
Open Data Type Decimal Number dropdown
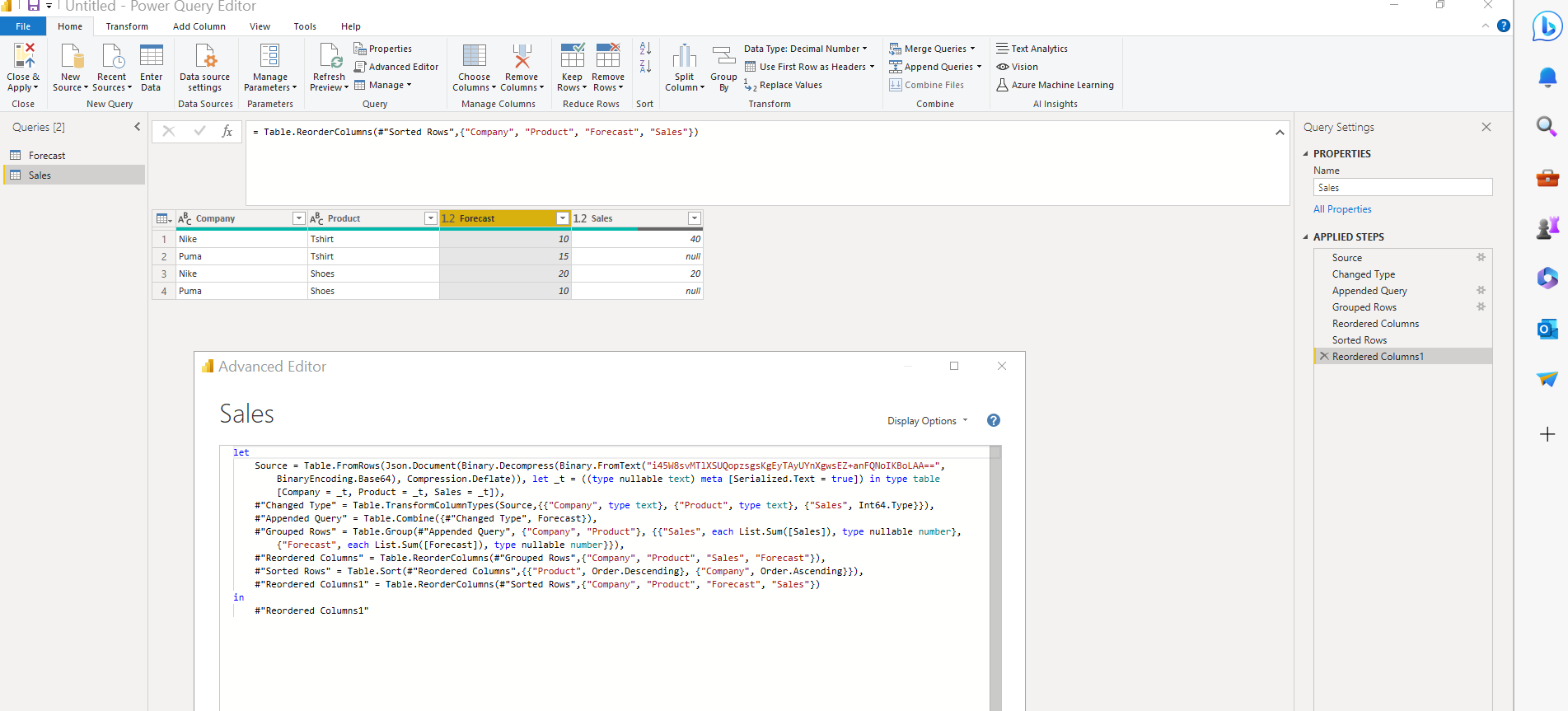(806, 49)
